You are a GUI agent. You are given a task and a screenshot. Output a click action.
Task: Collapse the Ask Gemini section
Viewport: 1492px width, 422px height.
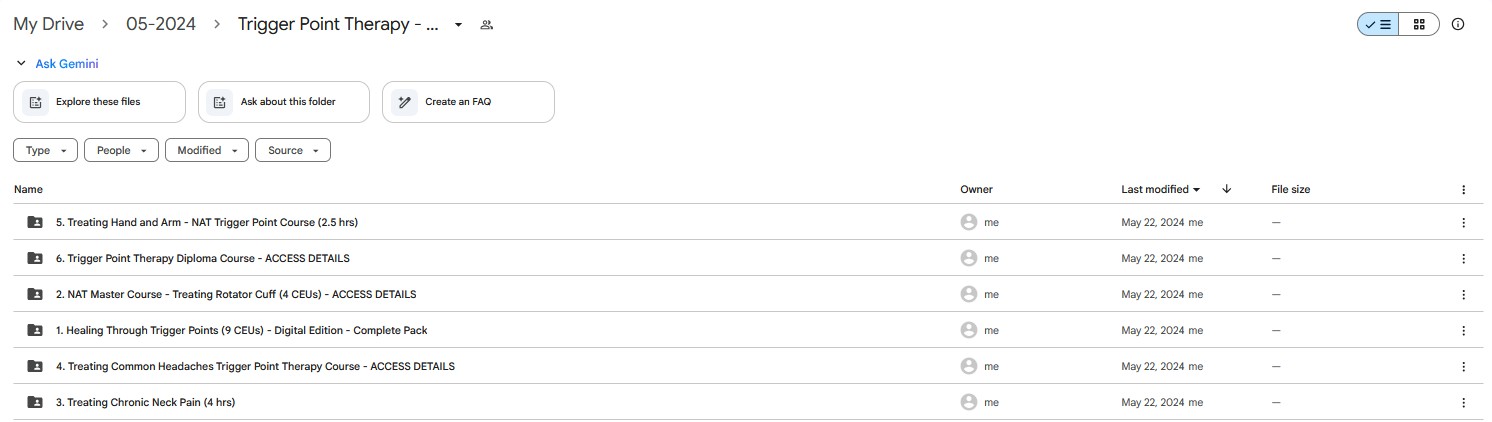21,64
